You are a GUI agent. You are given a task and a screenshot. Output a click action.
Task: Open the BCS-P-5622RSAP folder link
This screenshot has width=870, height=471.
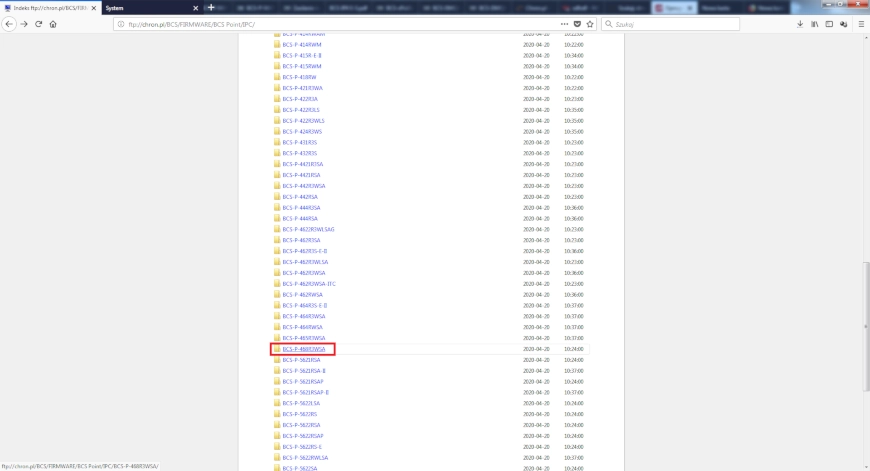click(303, 436)
